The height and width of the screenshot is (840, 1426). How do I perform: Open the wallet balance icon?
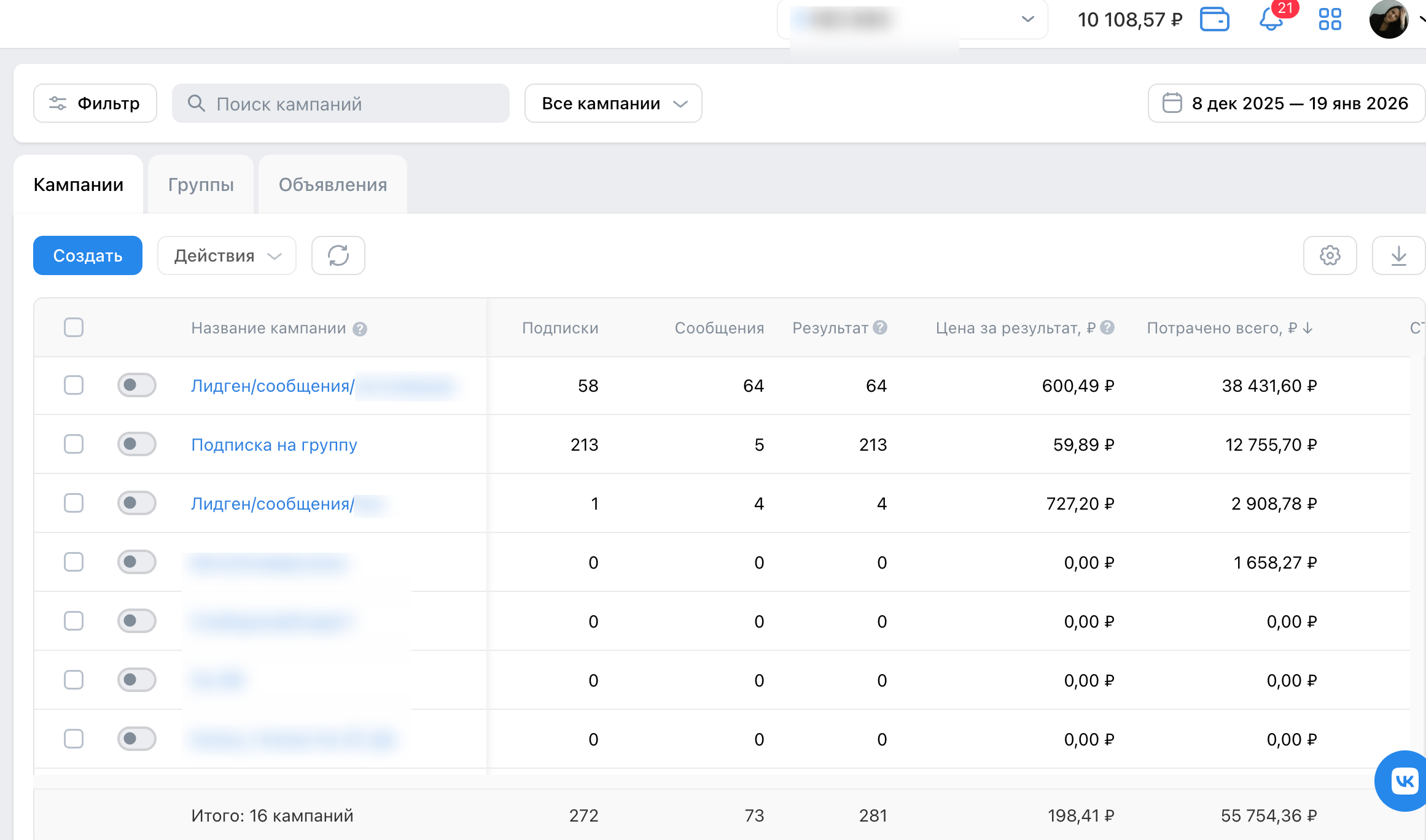pos(1214,19)
